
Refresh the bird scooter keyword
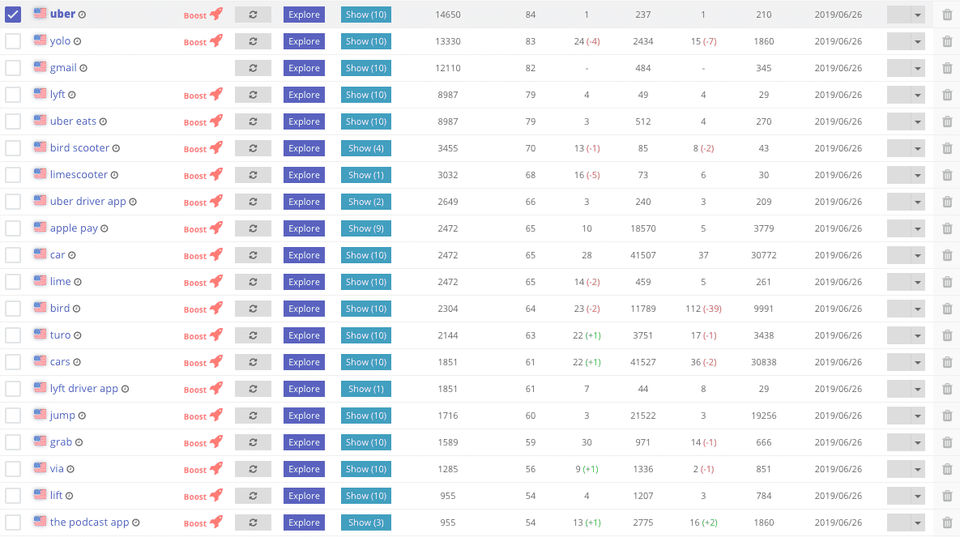click(x=253, y=148)
